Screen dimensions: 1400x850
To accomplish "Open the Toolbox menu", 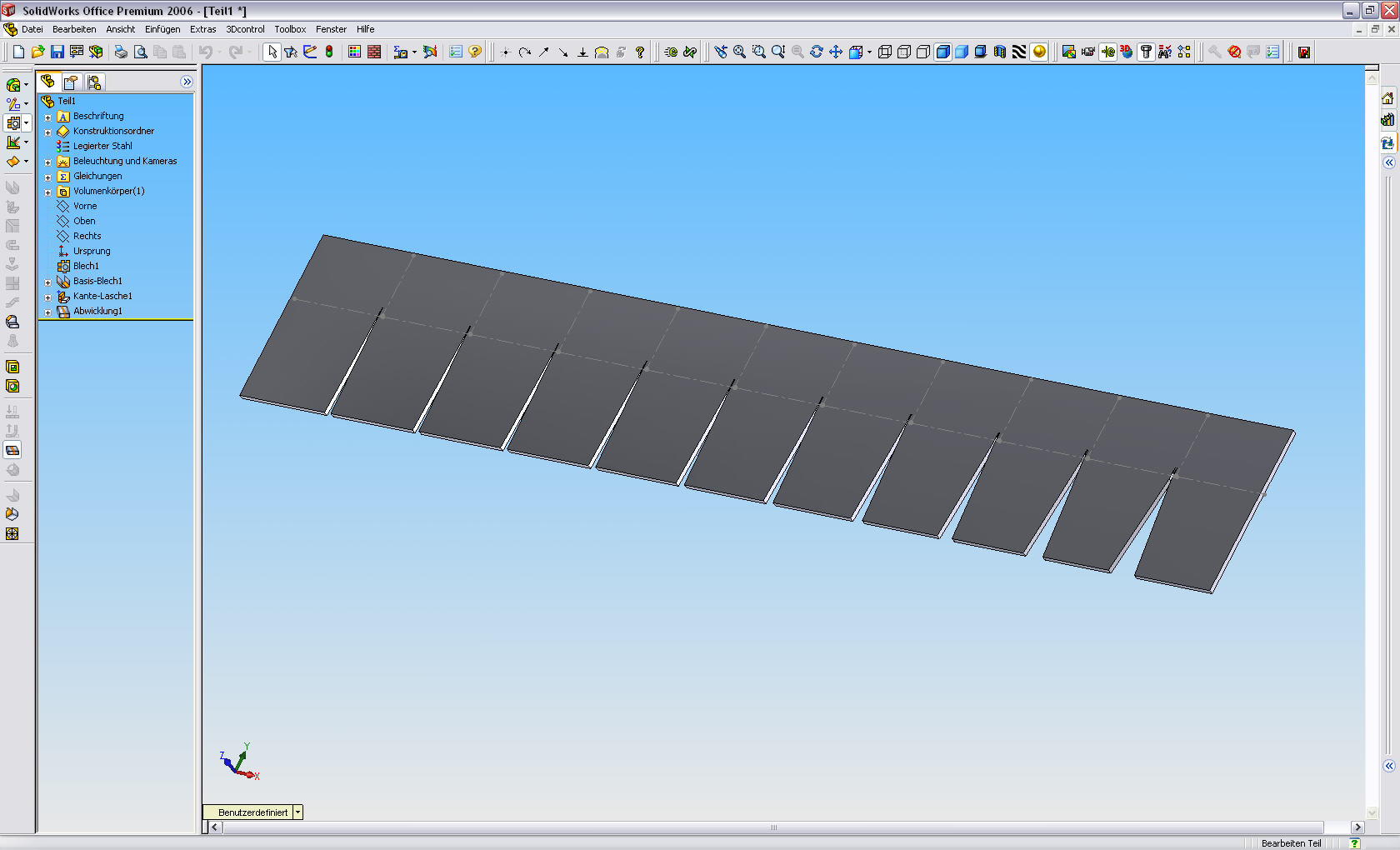I will pyautogui.click(x=290, y=29).
